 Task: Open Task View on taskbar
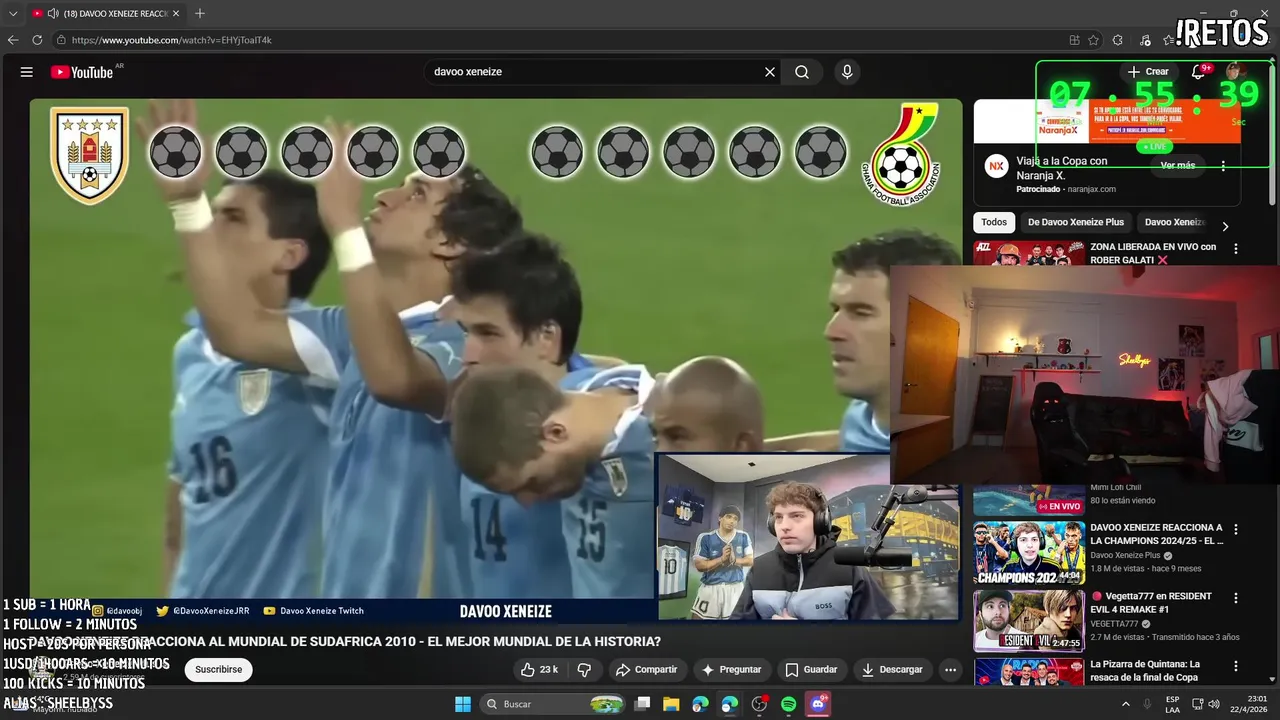pyautogui.click(x=643, y=704)
